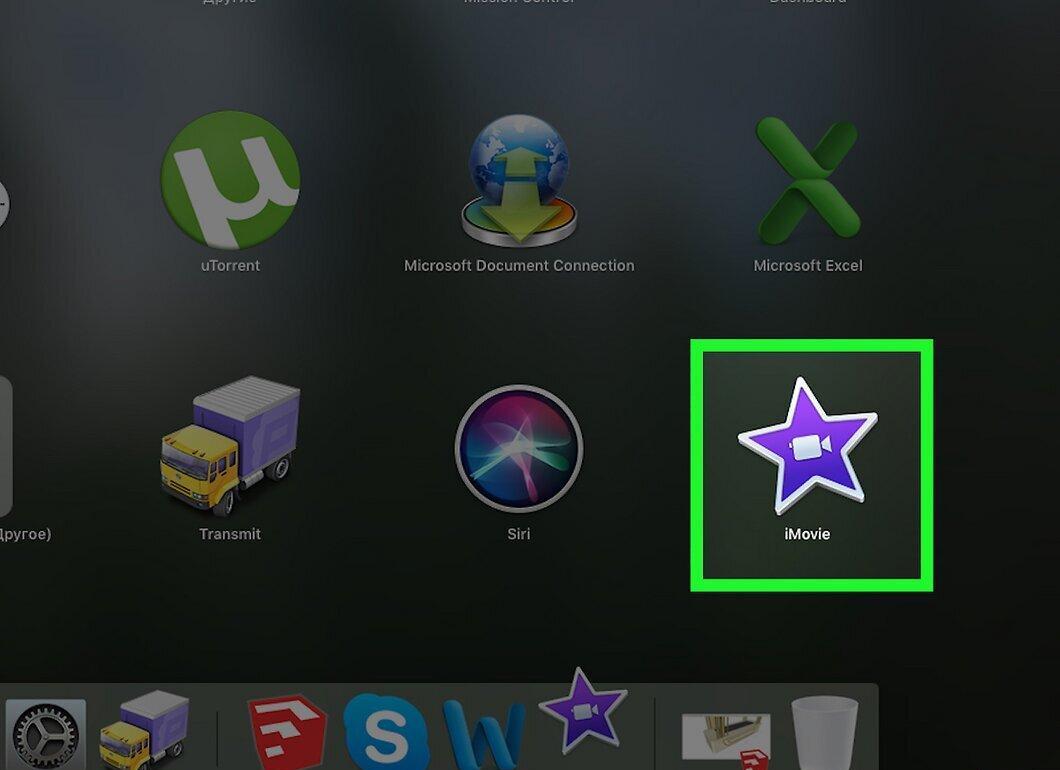Click the iMovie star in the Dock
The height and width of the screenshot is (770, 1060).
(x=583, y=711)
